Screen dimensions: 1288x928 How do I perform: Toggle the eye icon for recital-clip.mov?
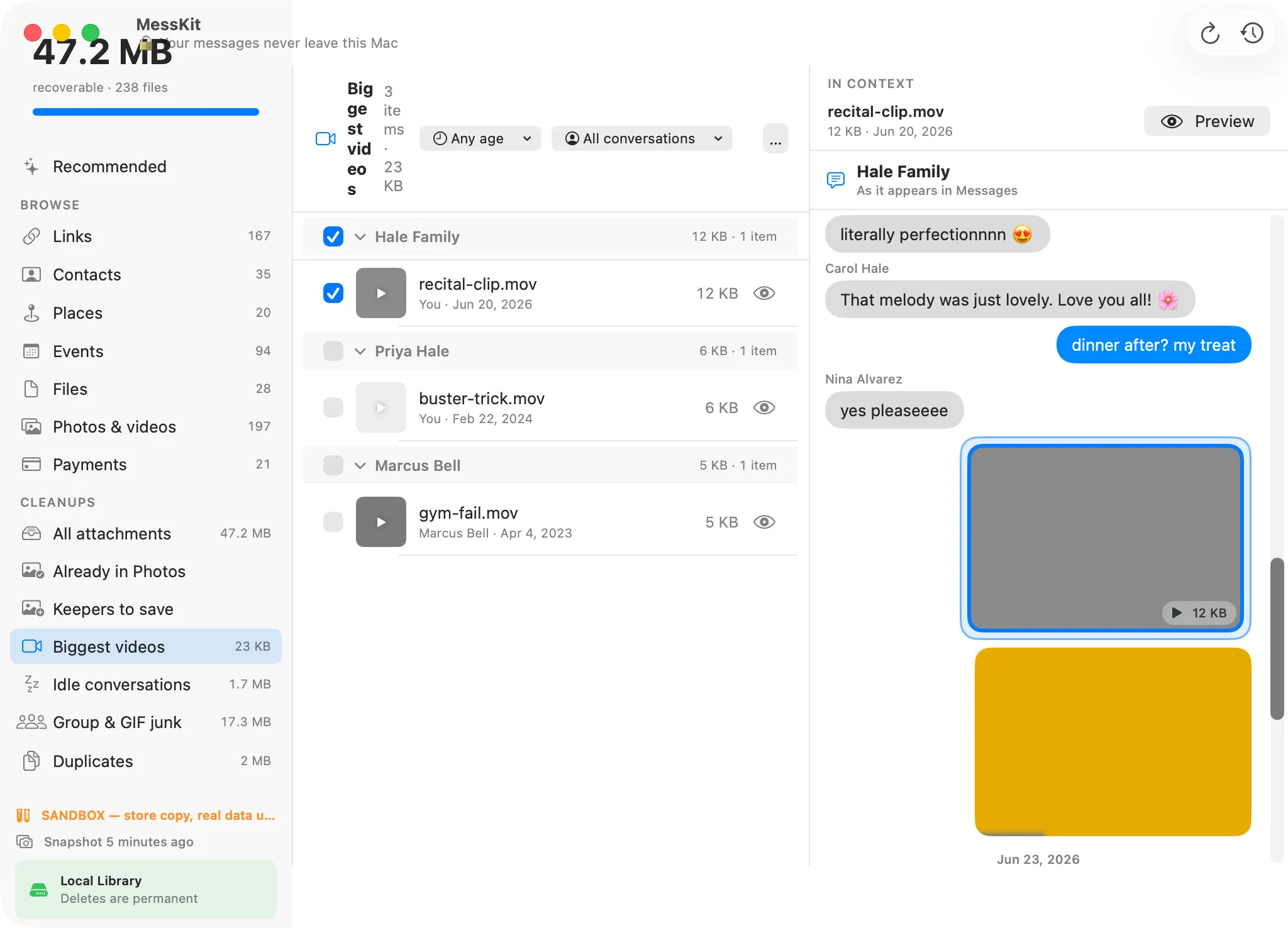pyautogui.click(x=764, y=293)
